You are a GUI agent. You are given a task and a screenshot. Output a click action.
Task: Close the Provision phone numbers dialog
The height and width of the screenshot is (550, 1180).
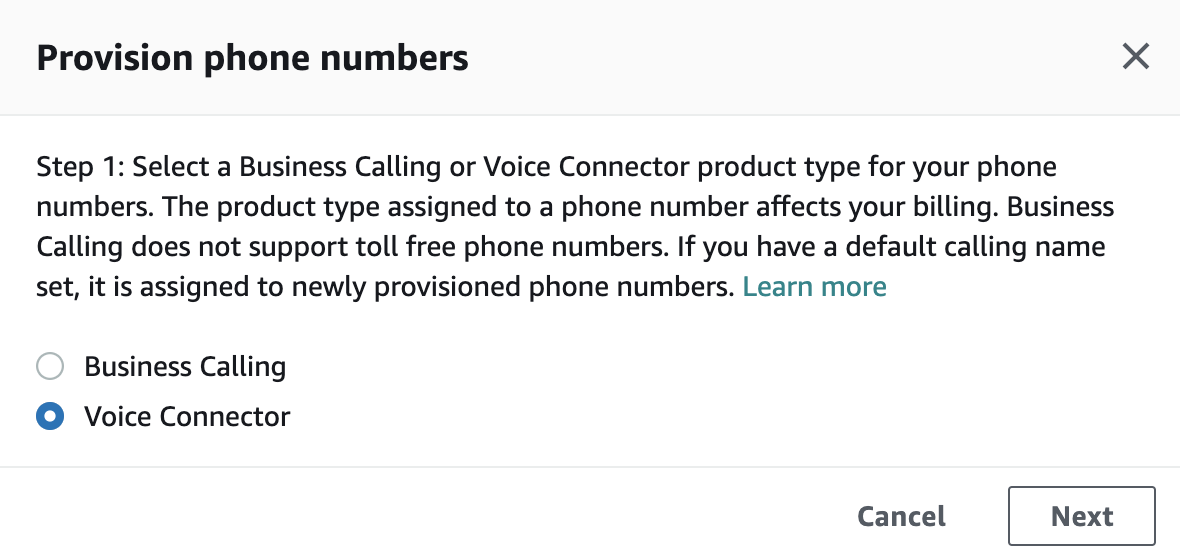coord(1135,56)
